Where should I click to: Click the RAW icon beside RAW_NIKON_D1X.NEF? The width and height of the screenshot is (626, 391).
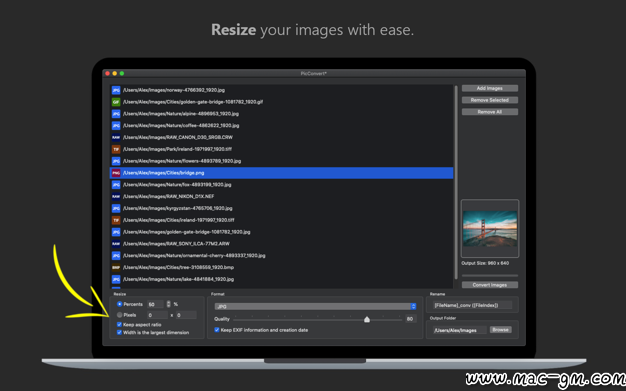[116, 196]
